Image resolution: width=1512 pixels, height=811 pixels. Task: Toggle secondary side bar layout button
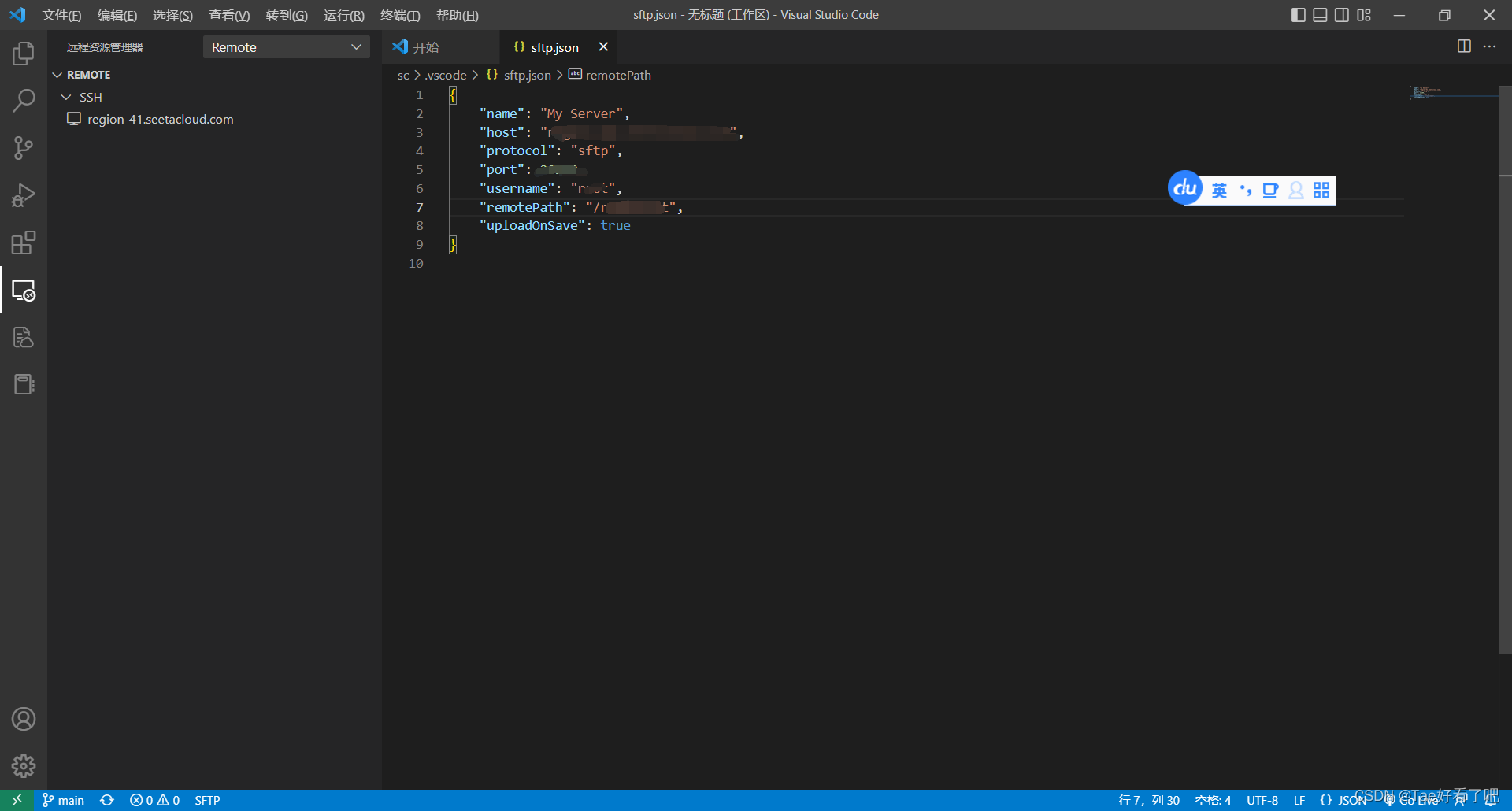pyautogui.click(x=1342, y=15)
